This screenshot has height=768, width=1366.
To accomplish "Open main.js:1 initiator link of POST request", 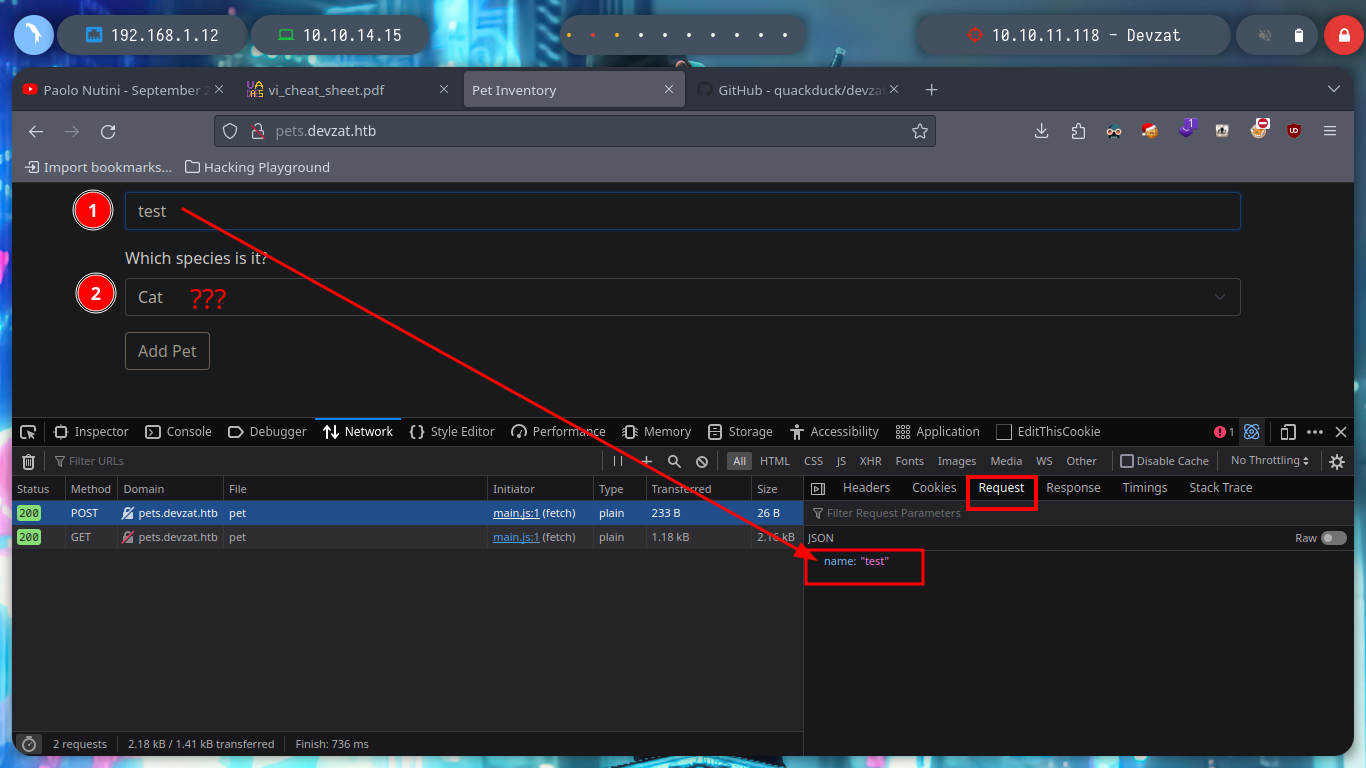I will (x=516, y=513).
